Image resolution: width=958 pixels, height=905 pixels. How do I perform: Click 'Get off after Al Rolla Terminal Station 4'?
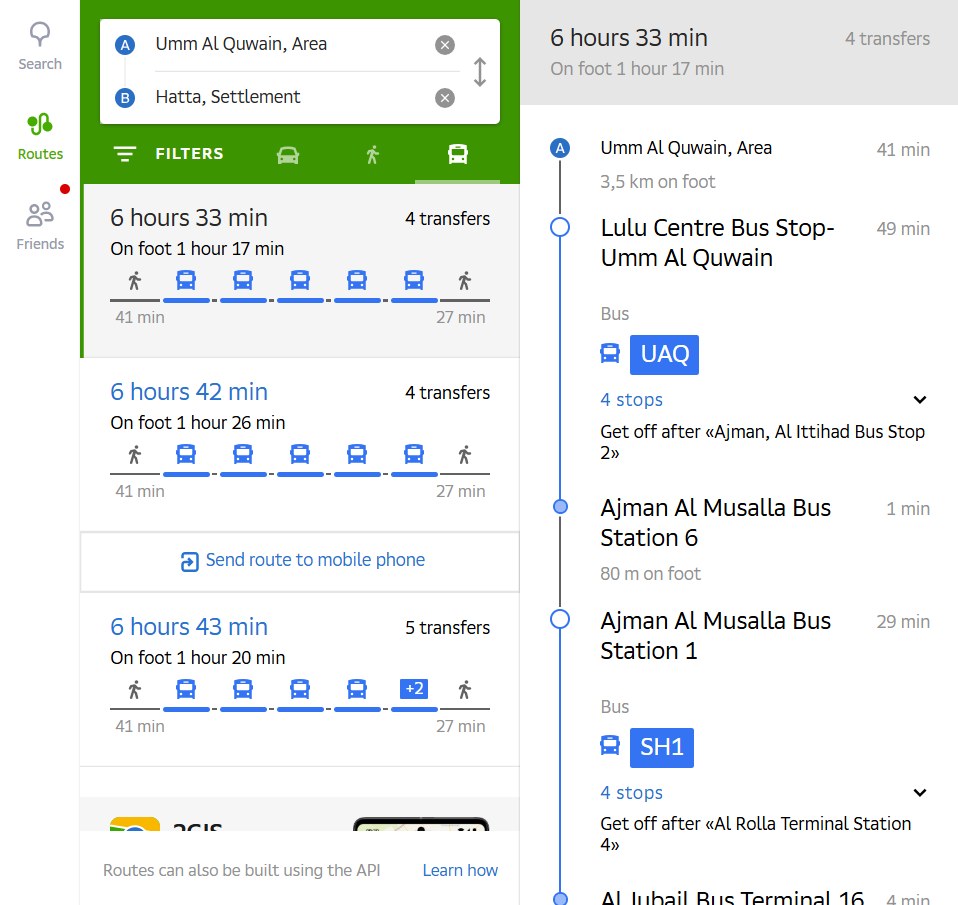pos(756,834)
